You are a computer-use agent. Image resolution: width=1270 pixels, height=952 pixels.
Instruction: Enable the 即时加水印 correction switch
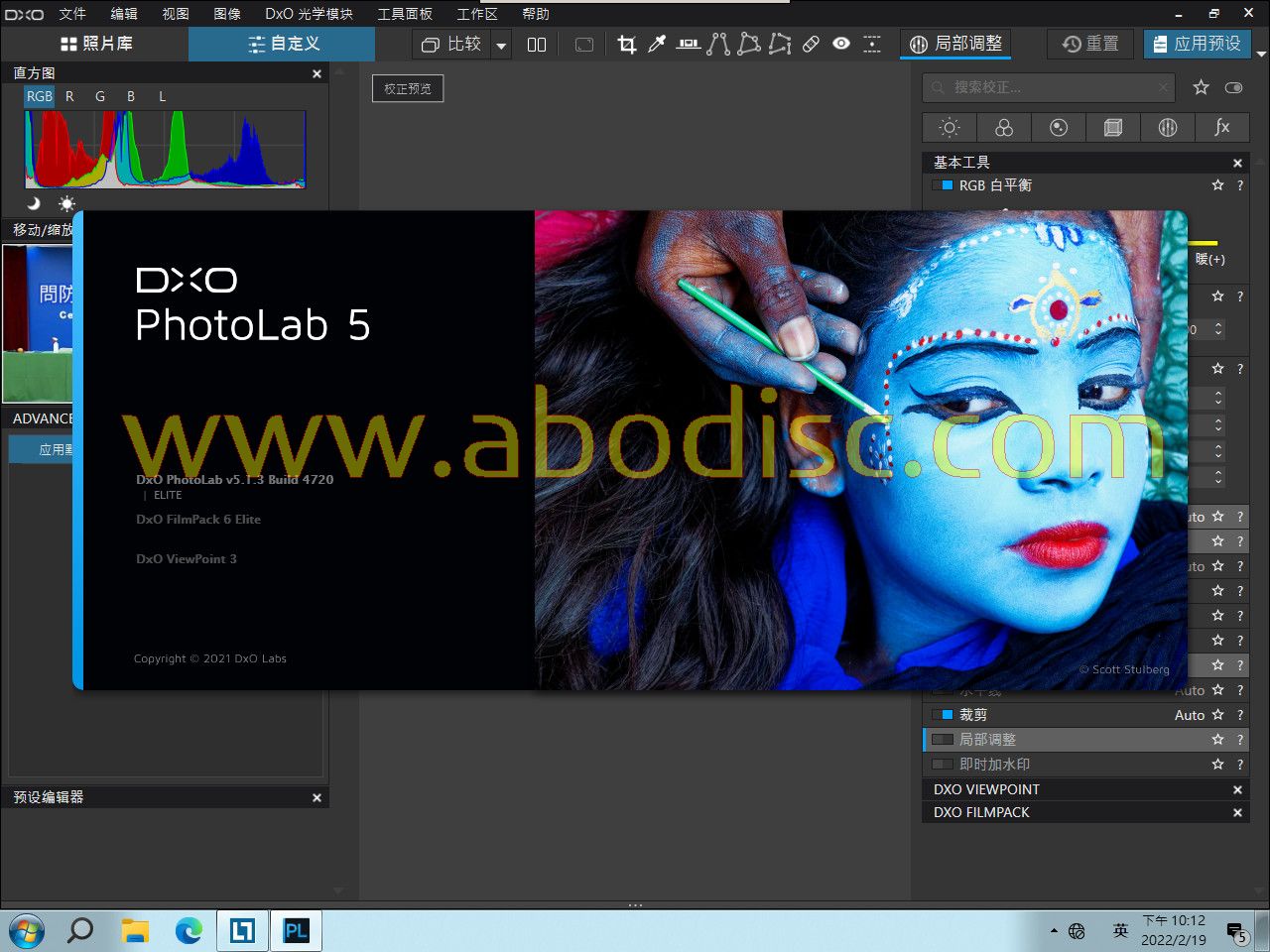[x=943, y=765]
